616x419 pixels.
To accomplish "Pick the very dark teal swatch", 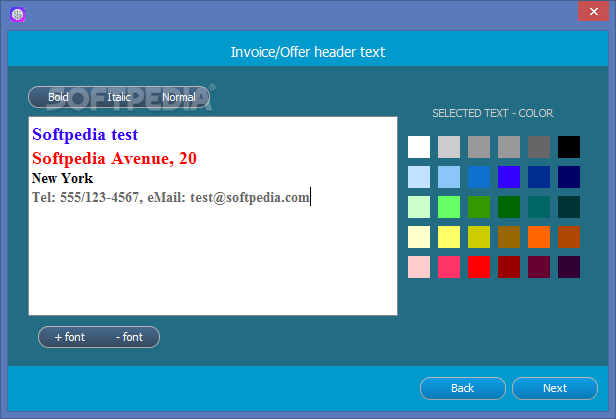I will [569, 207].
